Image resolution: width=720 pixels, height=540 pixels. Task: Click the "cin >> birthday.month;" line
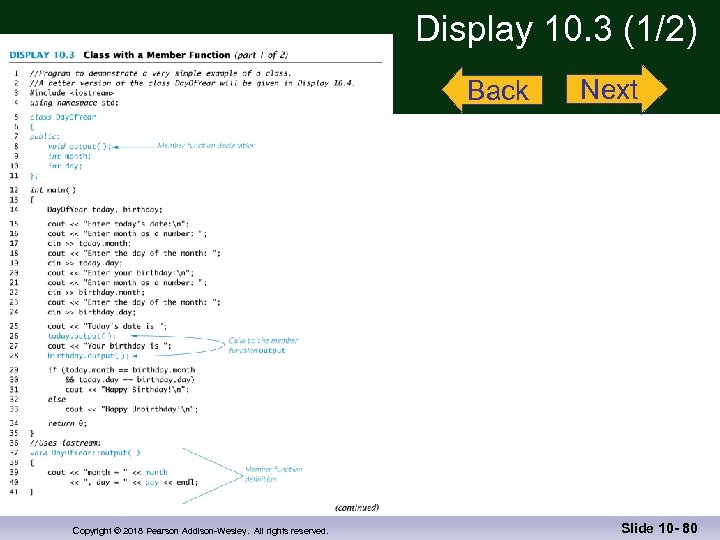pyautogui.click(x=96, y=292)
